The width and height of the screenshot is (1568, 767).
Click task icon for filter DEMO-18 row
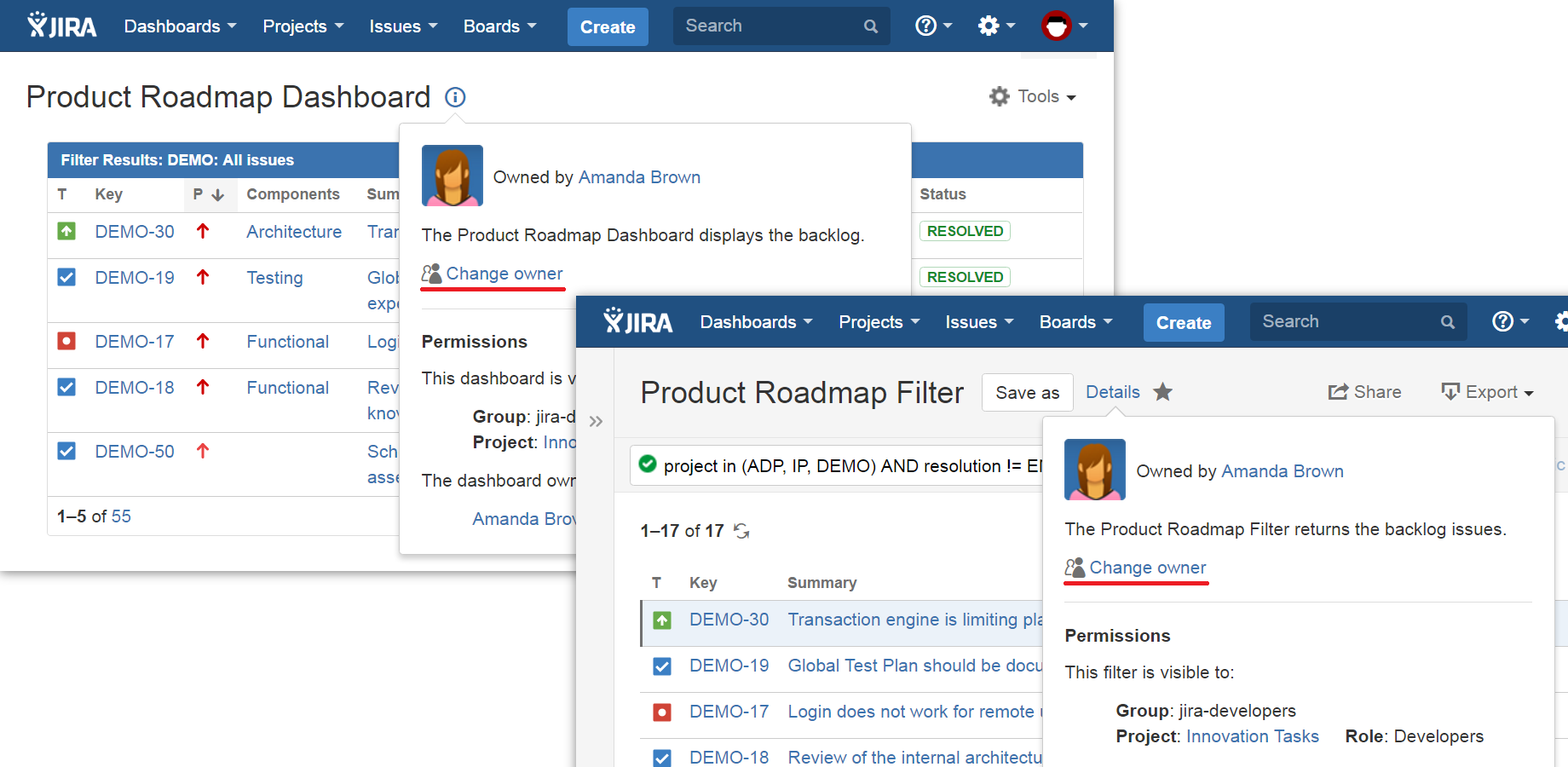(x=662, y=758)
